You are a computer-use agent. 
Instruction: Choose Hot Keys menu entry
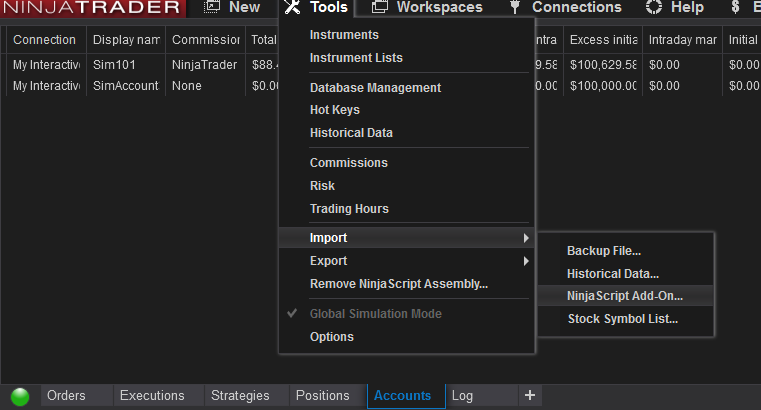click(335, 110)
